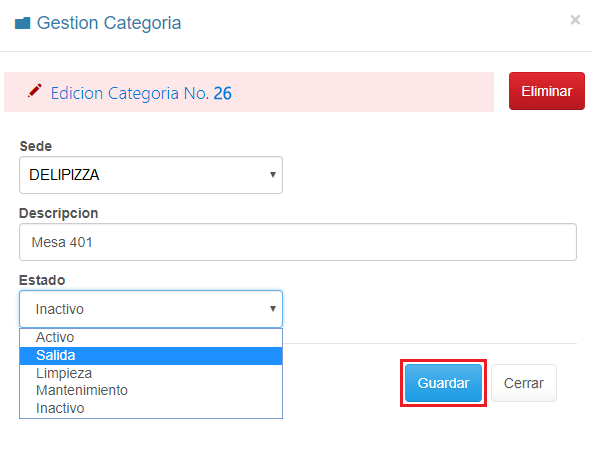Collapse the Estado dropdown showing Inactivo
The image size is (601, 453).
point(151,309)
